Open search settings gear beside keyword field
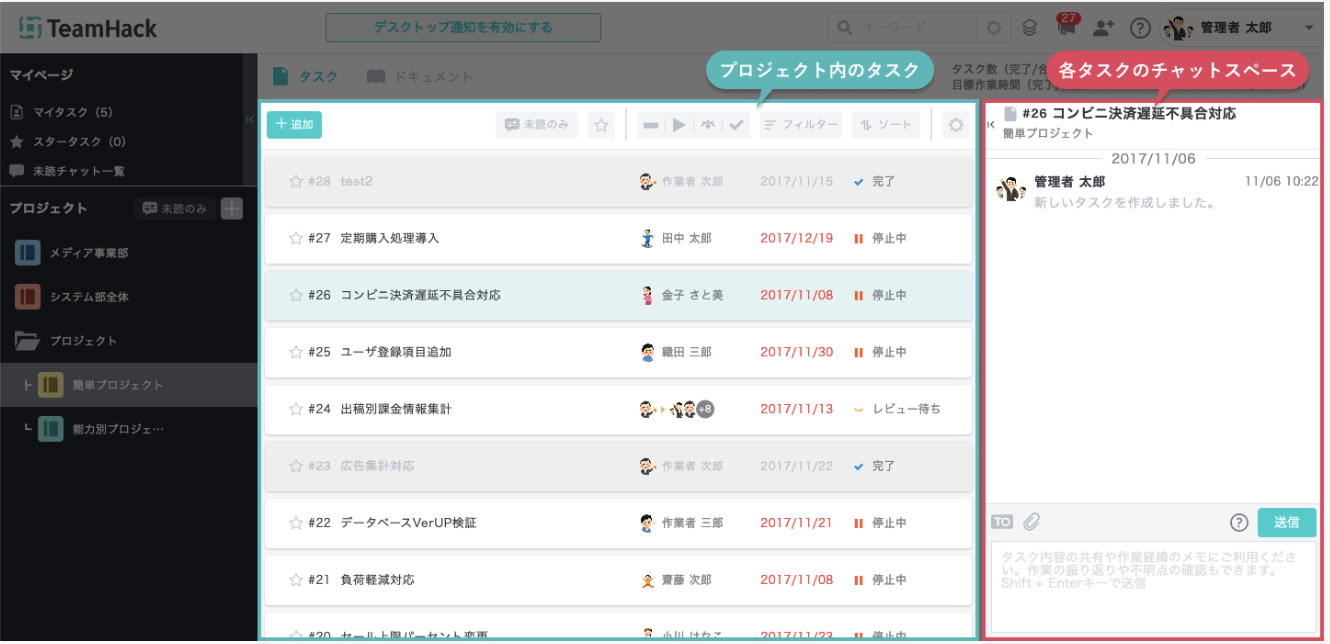This screenshot has height=644, width=1330. [993, 28]
